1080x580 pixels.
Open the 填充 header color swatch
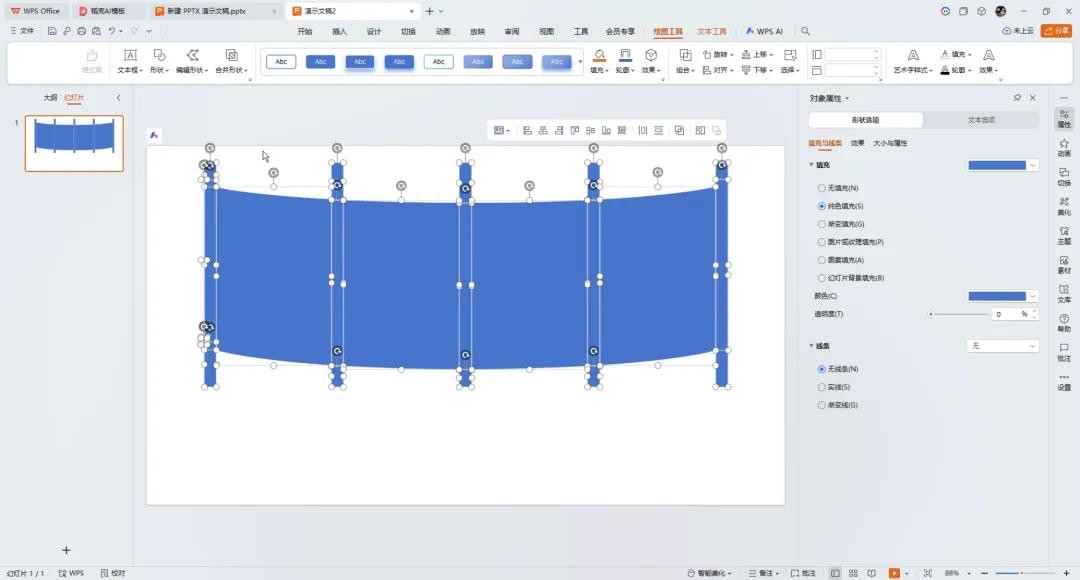(x=1002, y=165)
